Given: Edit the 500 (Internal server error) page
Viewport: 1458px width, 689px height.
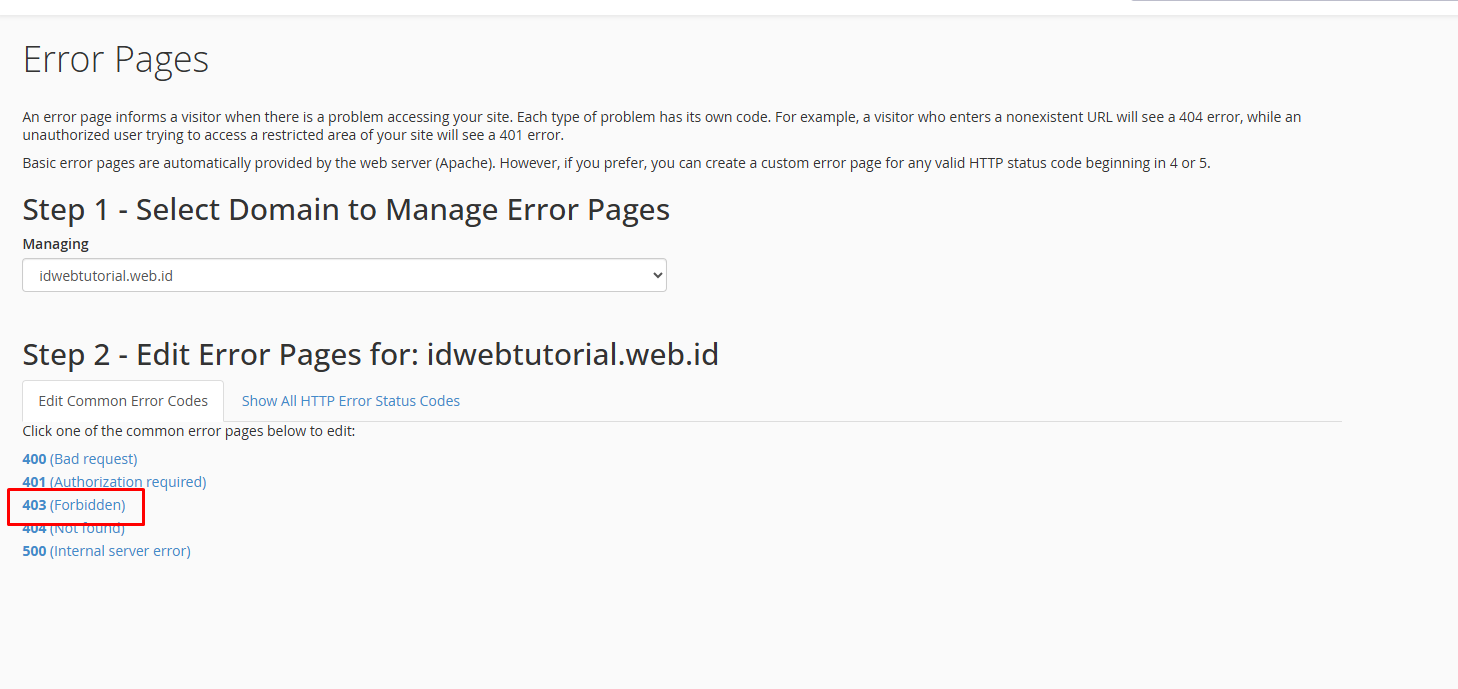Looking at the screenshot, I should [x=106, y=551].
